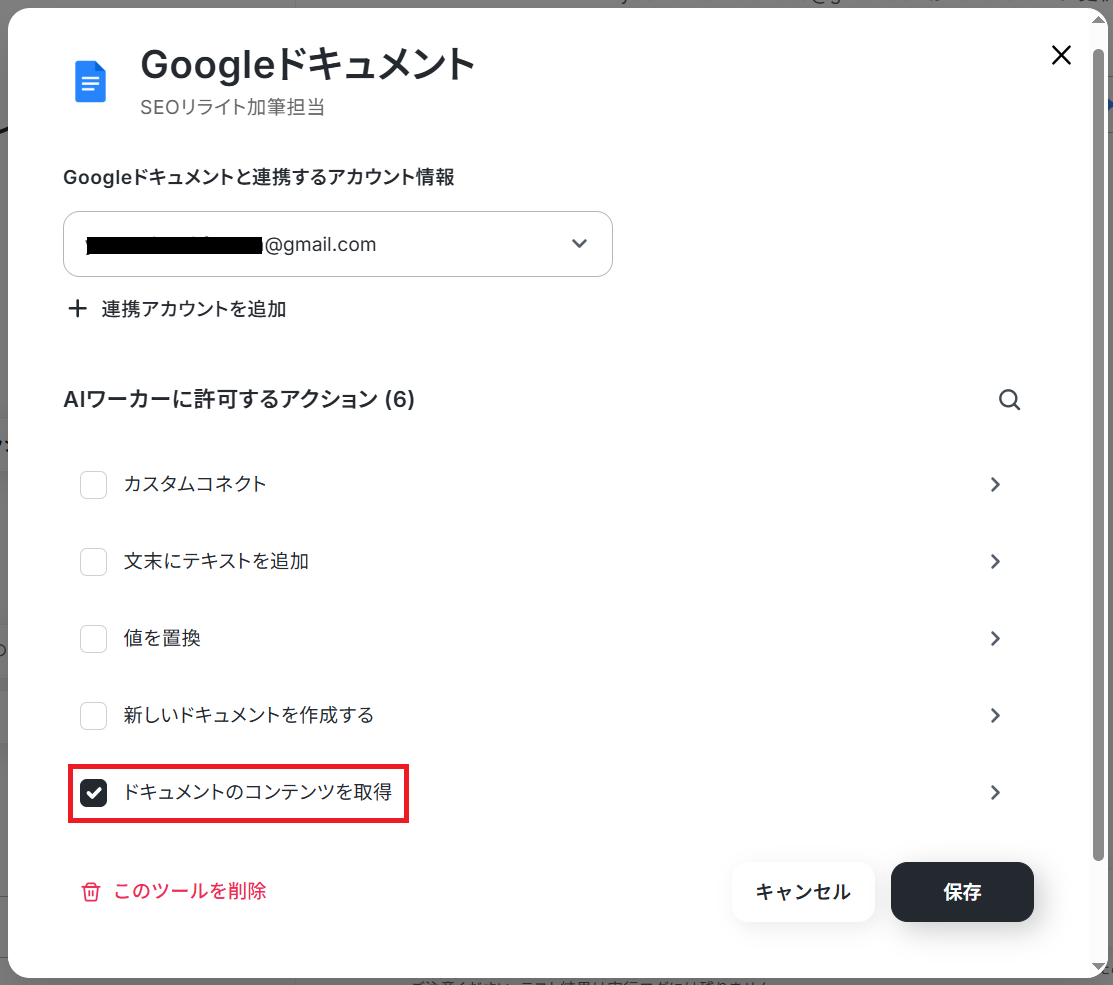Close the Googleドキュメント dialog with X
Viewport: 1113px width, 985px height.
click(1060, 55)
